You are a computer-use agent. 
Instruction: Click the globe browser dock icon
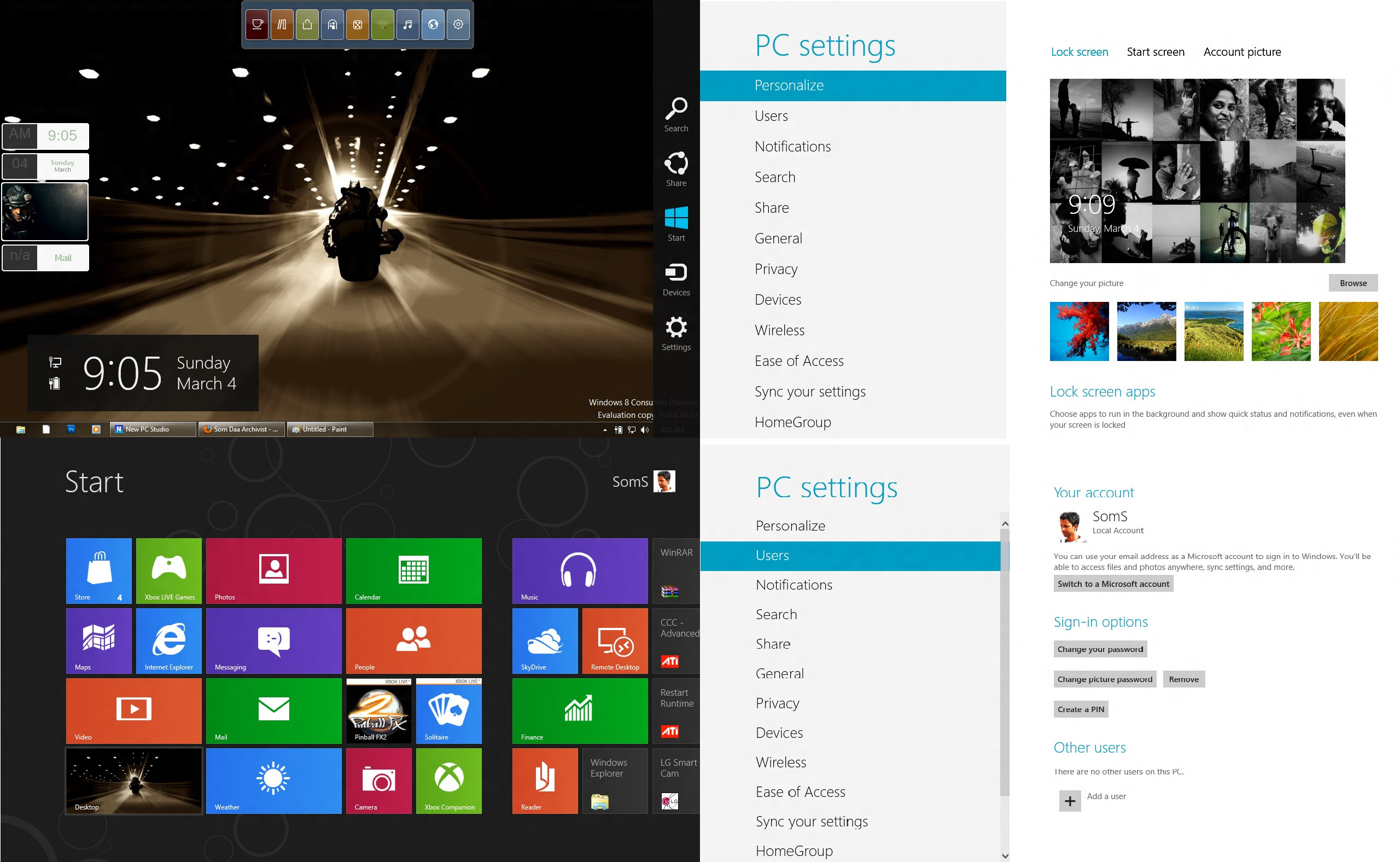(x=433, y=25)
